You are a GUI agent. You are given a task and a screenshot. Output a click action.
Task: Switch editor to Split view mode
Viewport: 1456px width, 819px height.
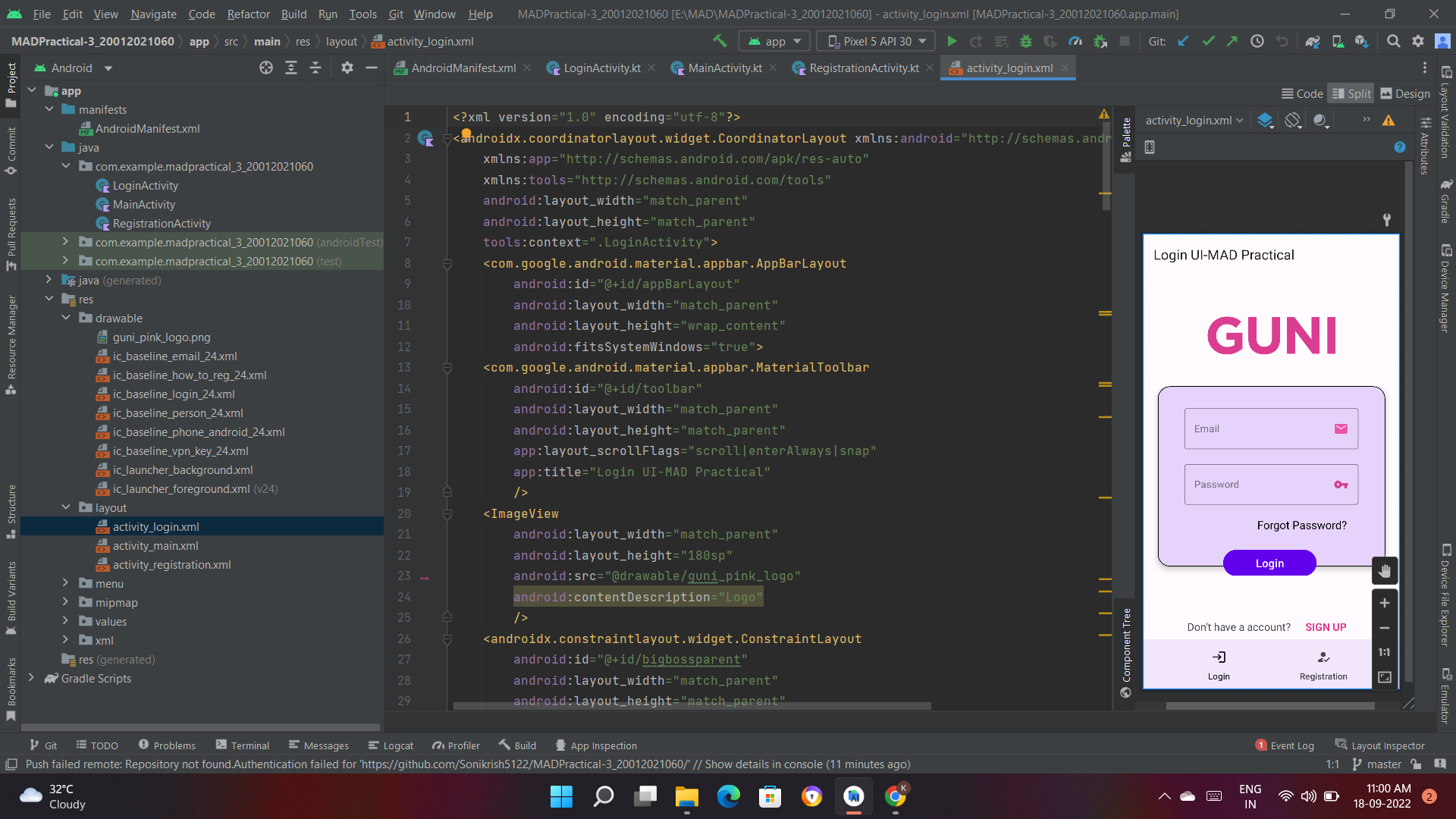tap(1351, 94)
